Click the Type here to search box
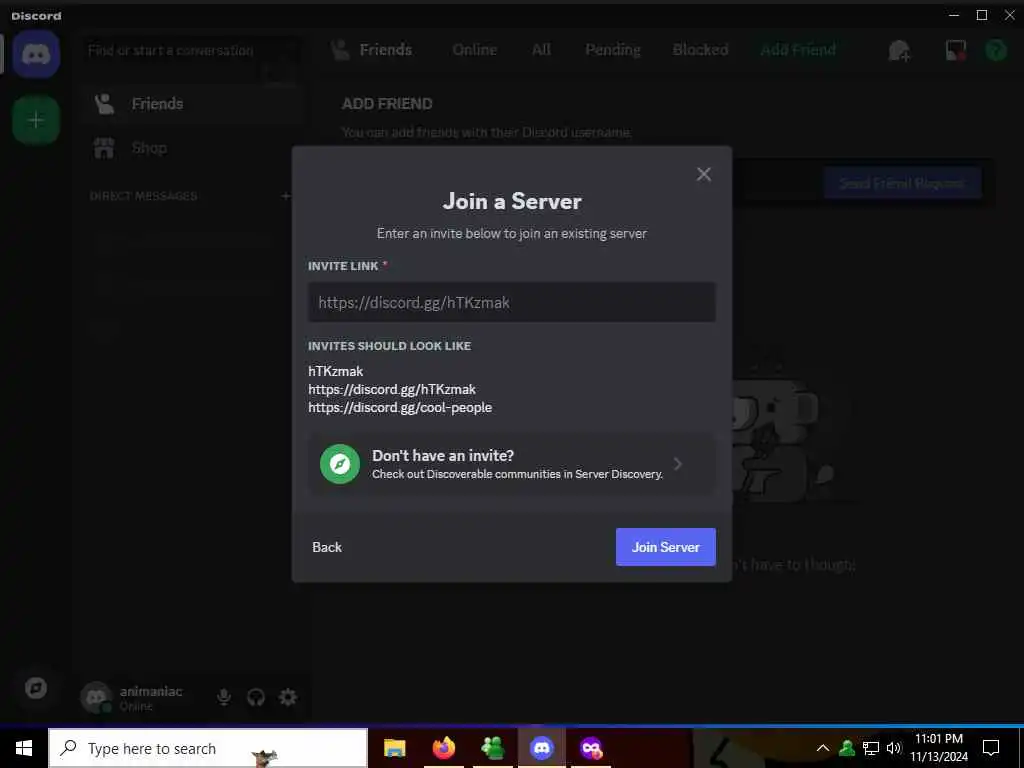 point(208,748)
